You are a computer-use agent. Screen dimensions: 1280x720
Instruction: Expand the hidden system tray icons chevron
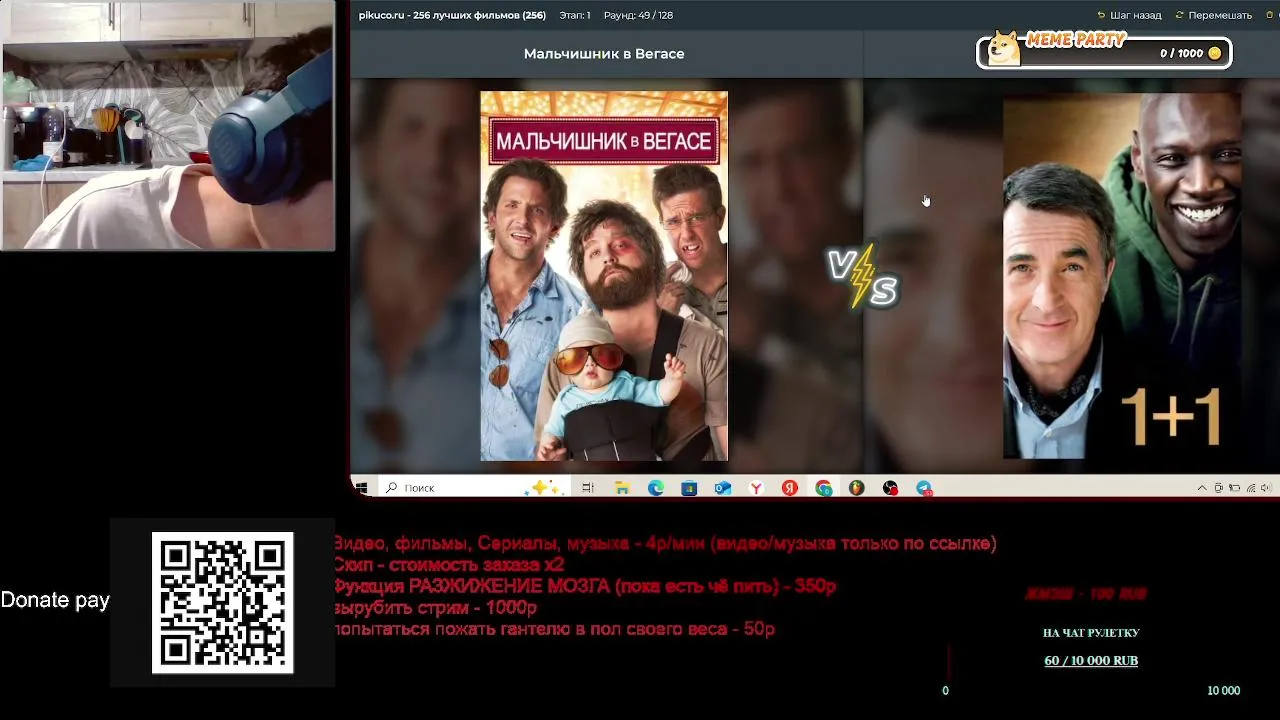[1202, 488]
